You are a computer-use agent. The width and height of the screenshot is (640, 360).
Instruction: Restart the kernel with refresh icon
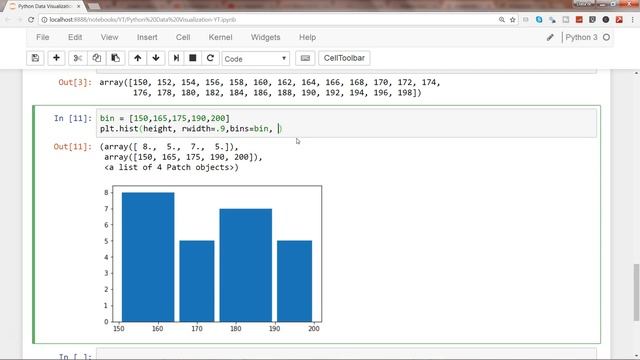pos(210,58)
